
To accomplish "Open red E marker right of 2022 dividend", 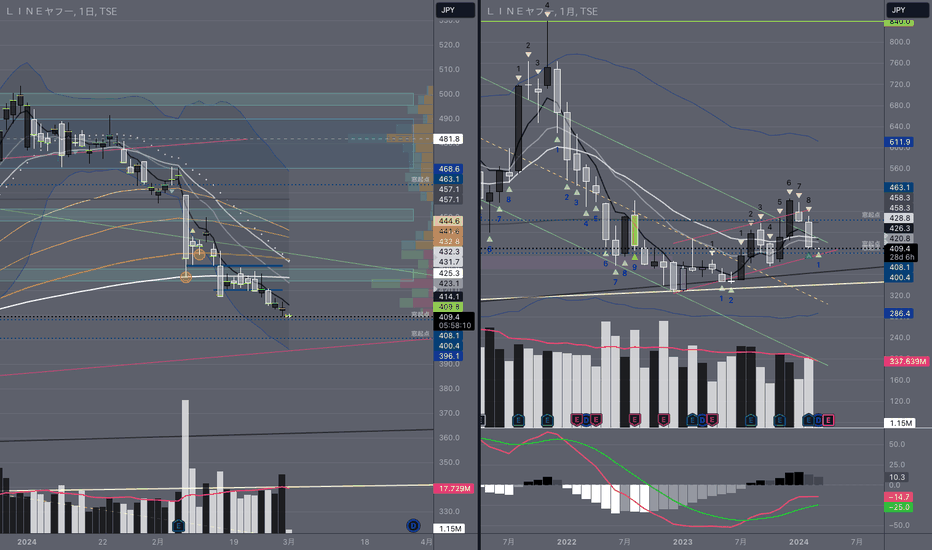I will (596, 420).
